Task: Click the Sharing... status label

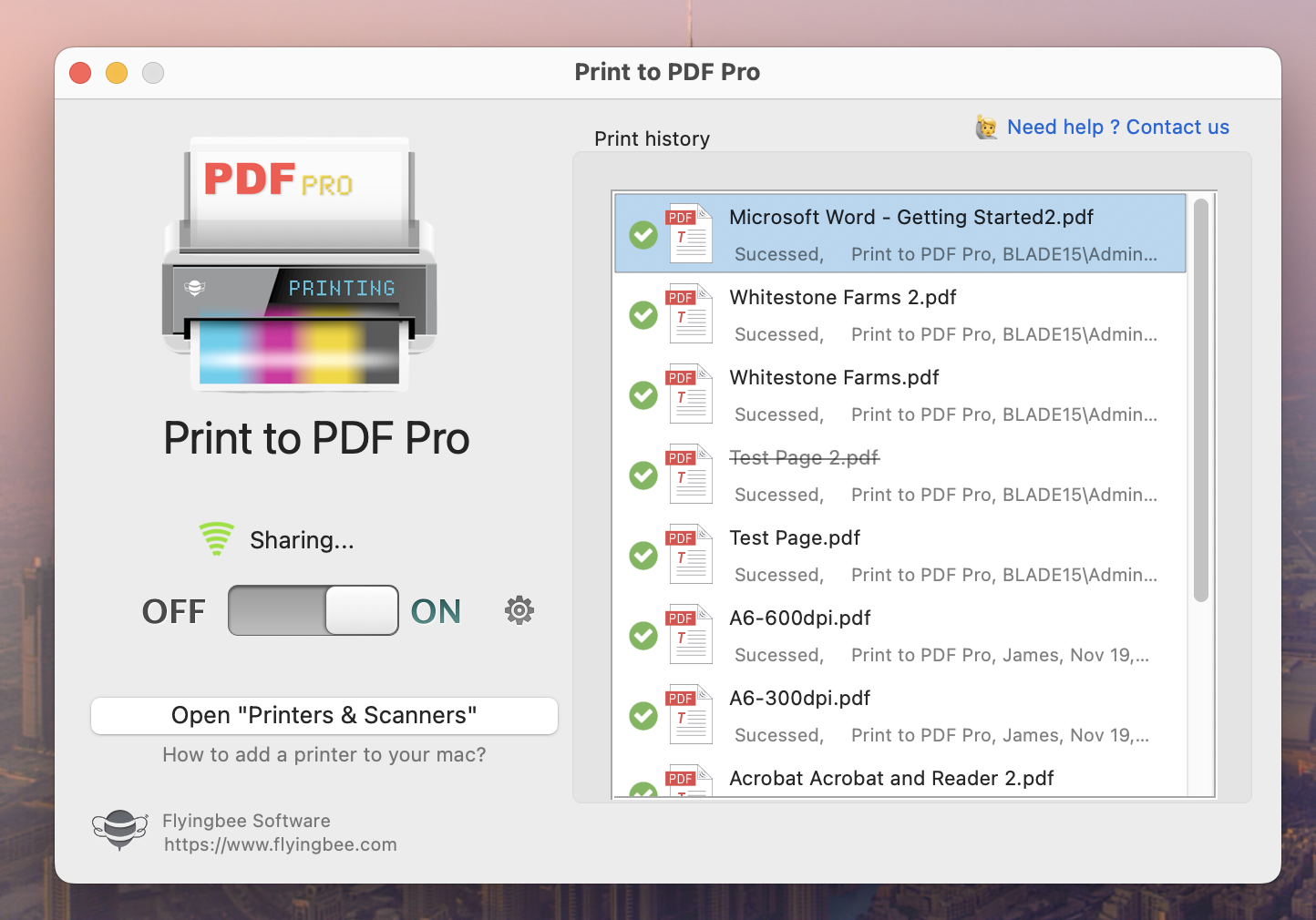Action: click(302, 540)
